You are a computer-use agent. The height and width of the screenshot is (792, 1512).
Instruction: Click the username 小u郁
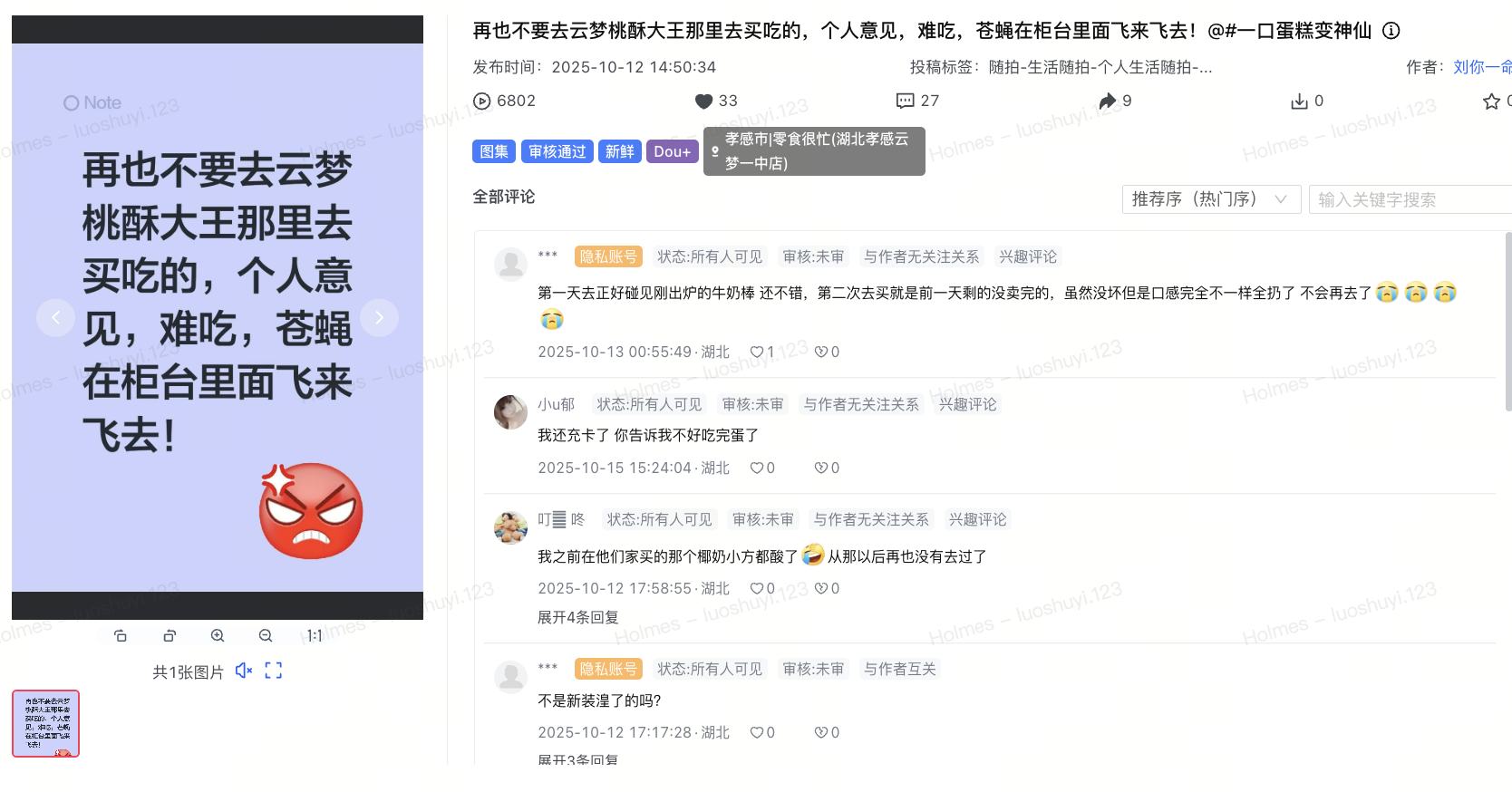tap(556, 404)
